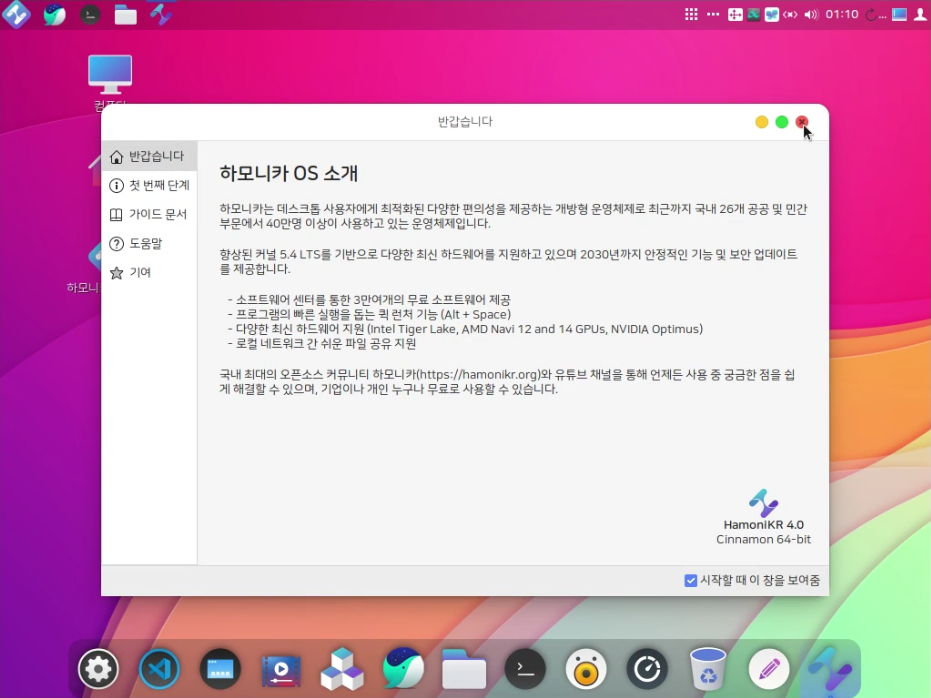Open Visual Studio Code from the dock
Viewport: 931px width, 698px height.
[159, 669]
